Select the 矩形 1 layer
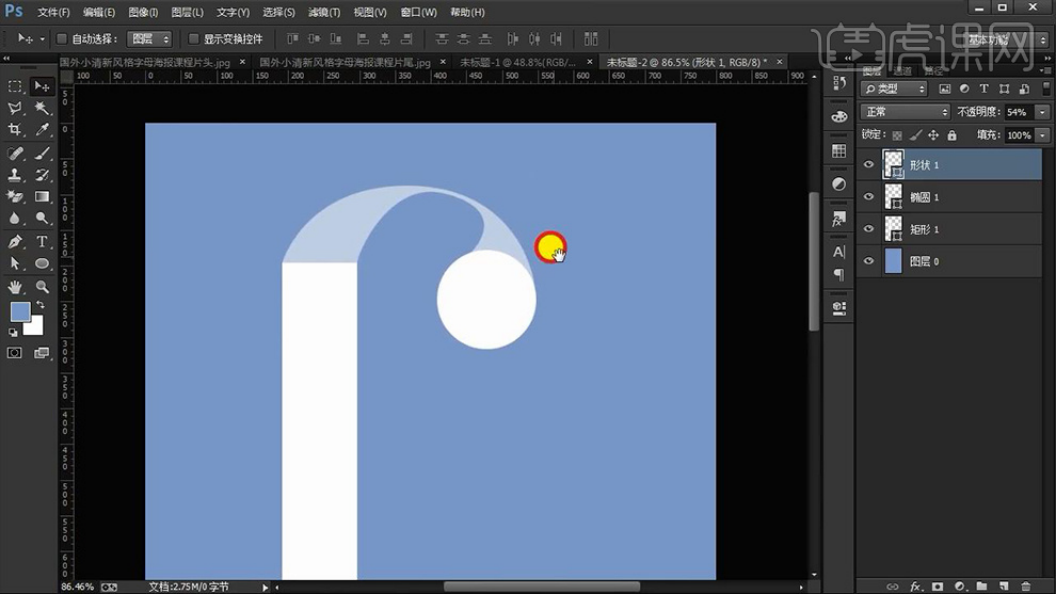 pos(950,229)
